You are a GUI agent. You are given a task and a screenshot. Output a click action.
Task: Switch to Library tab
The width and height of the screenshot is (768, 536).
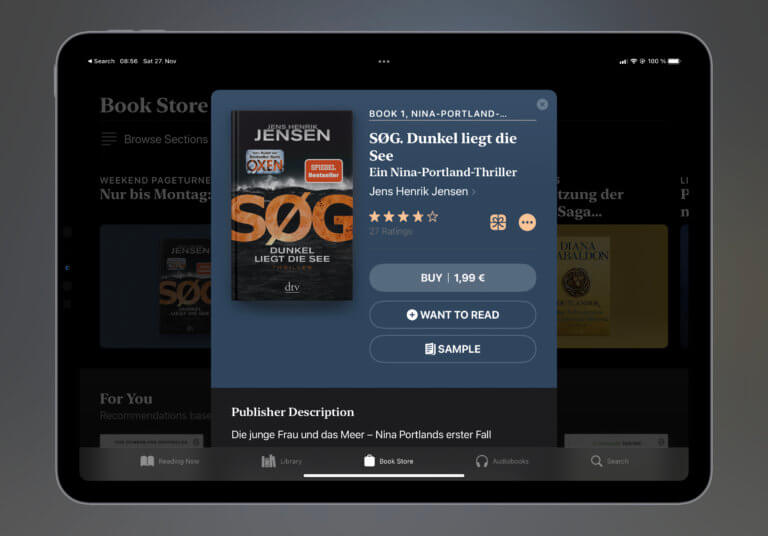click(x=281, y=461)
